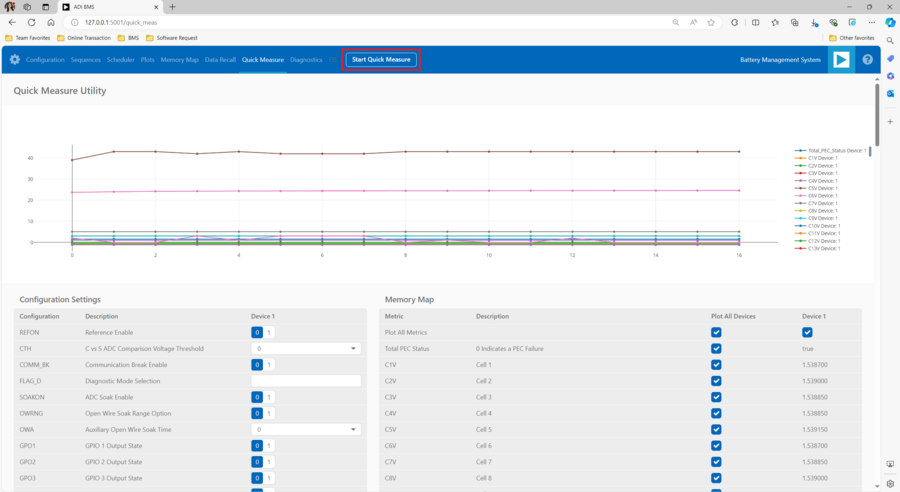
Task: Switch to the Memory Map tab
Action: point(179,60)
